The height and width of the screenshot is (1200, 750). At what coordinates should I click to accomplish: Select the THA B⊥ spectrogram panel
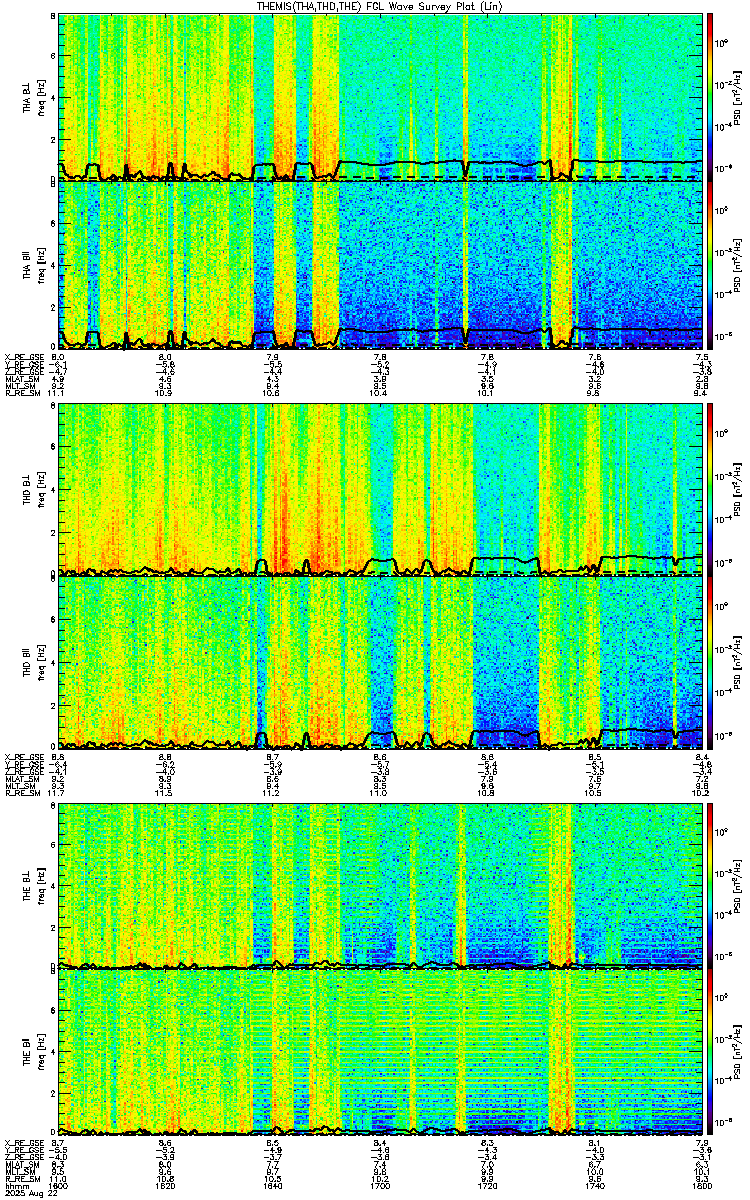point(381,97)
